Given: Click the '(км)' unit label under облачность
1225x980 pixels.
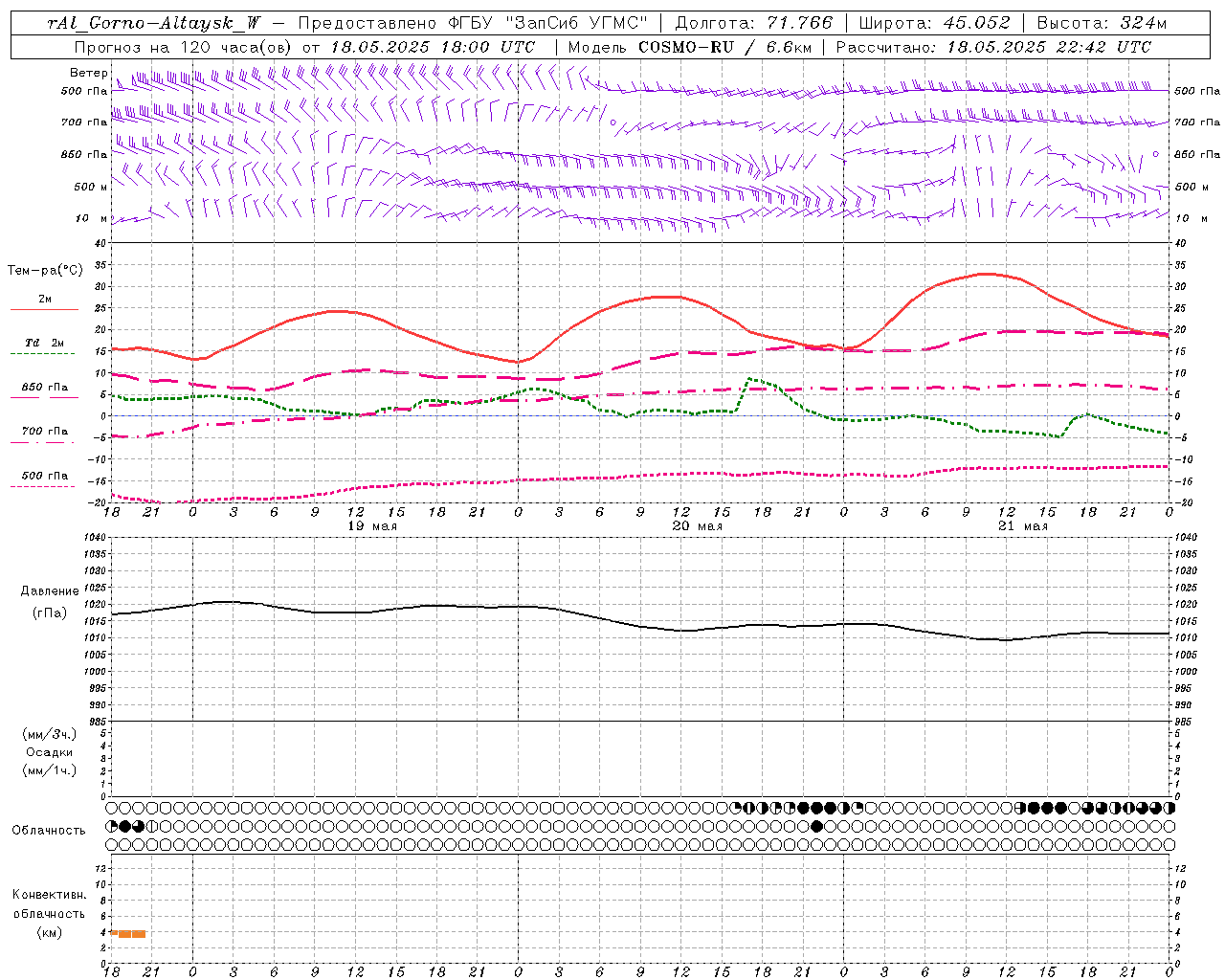Looking at the screenshot, I should pos(49,932).
